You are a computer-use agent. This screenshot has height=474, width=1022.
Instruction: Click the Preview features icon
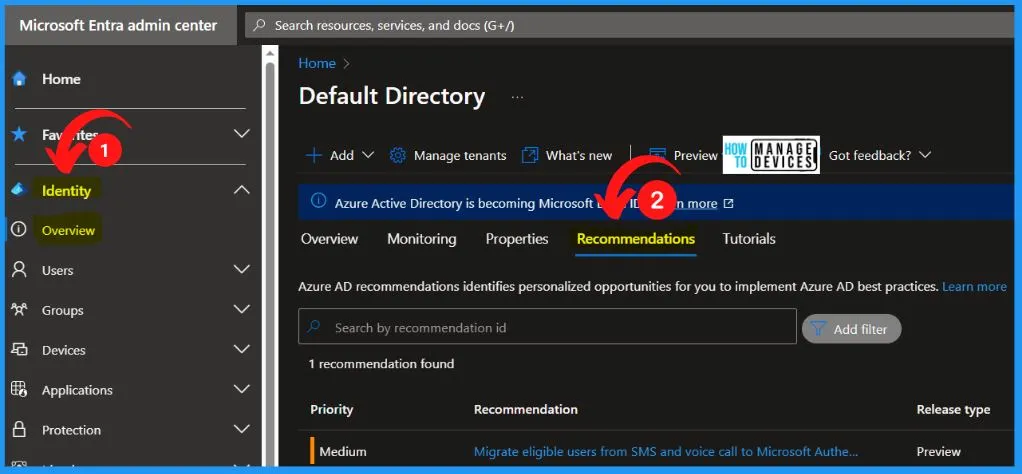tap(658, 155)
